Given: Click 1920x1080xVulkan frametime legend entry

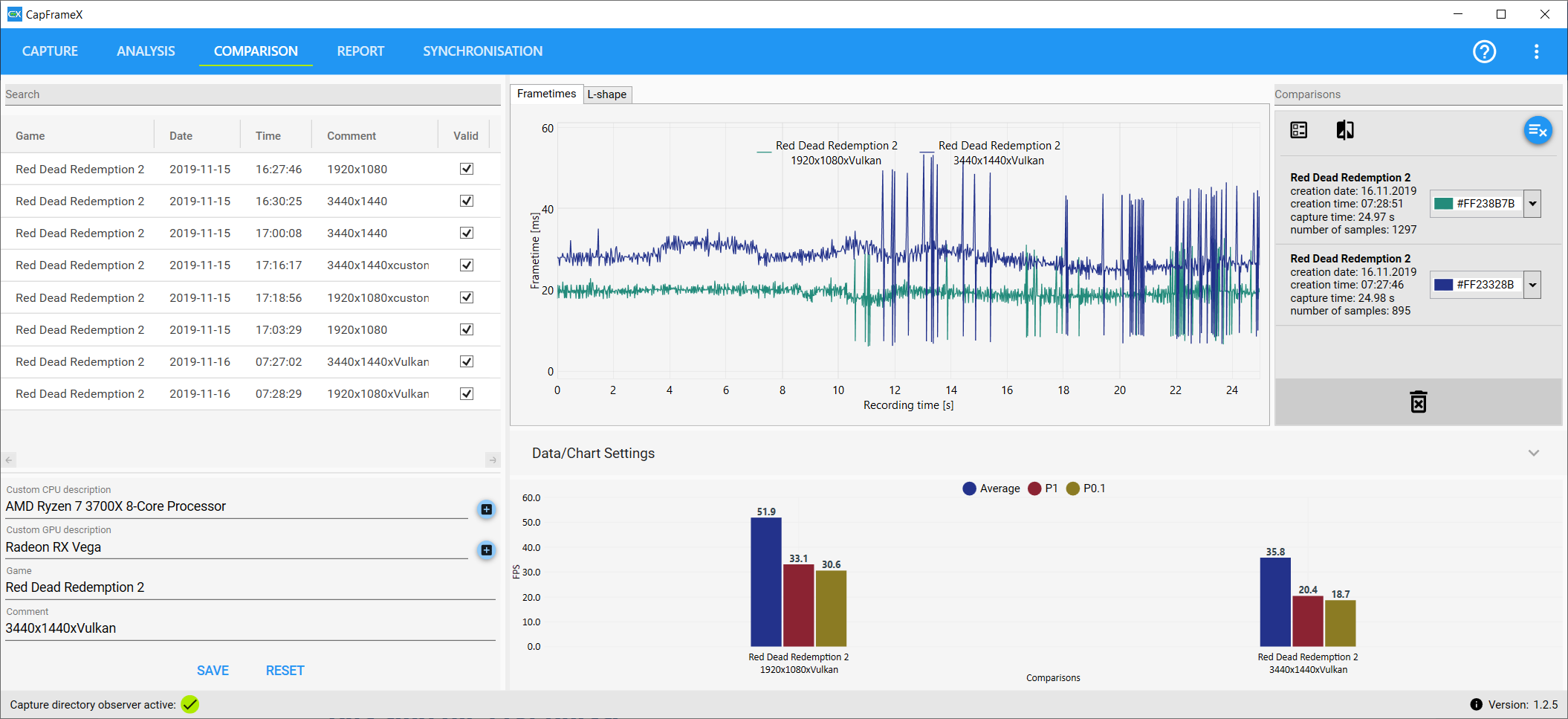Looking at the screenshot, I should pos(827,153).
